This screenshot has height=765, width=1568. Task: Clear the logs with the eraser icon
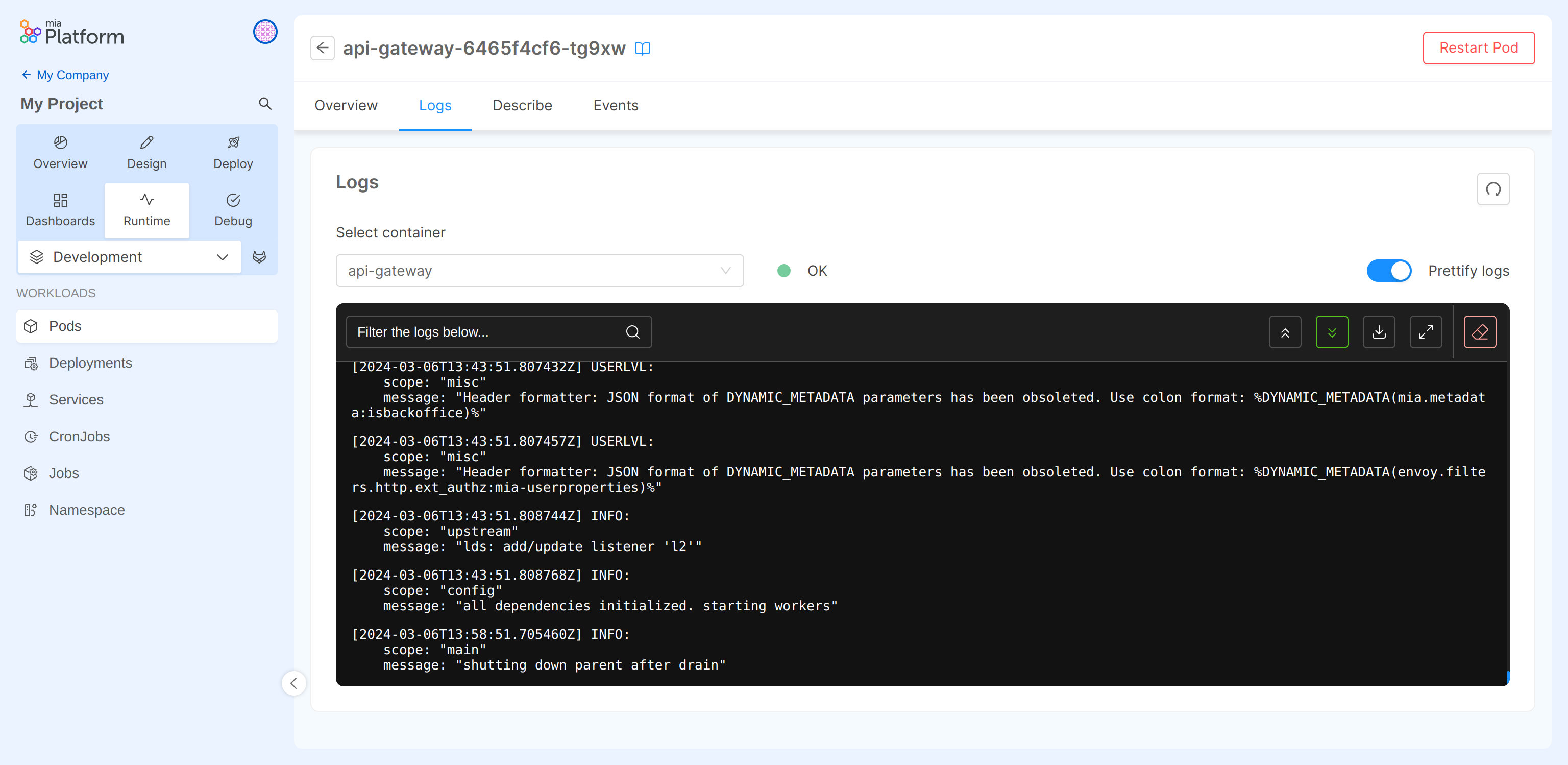1479,331
